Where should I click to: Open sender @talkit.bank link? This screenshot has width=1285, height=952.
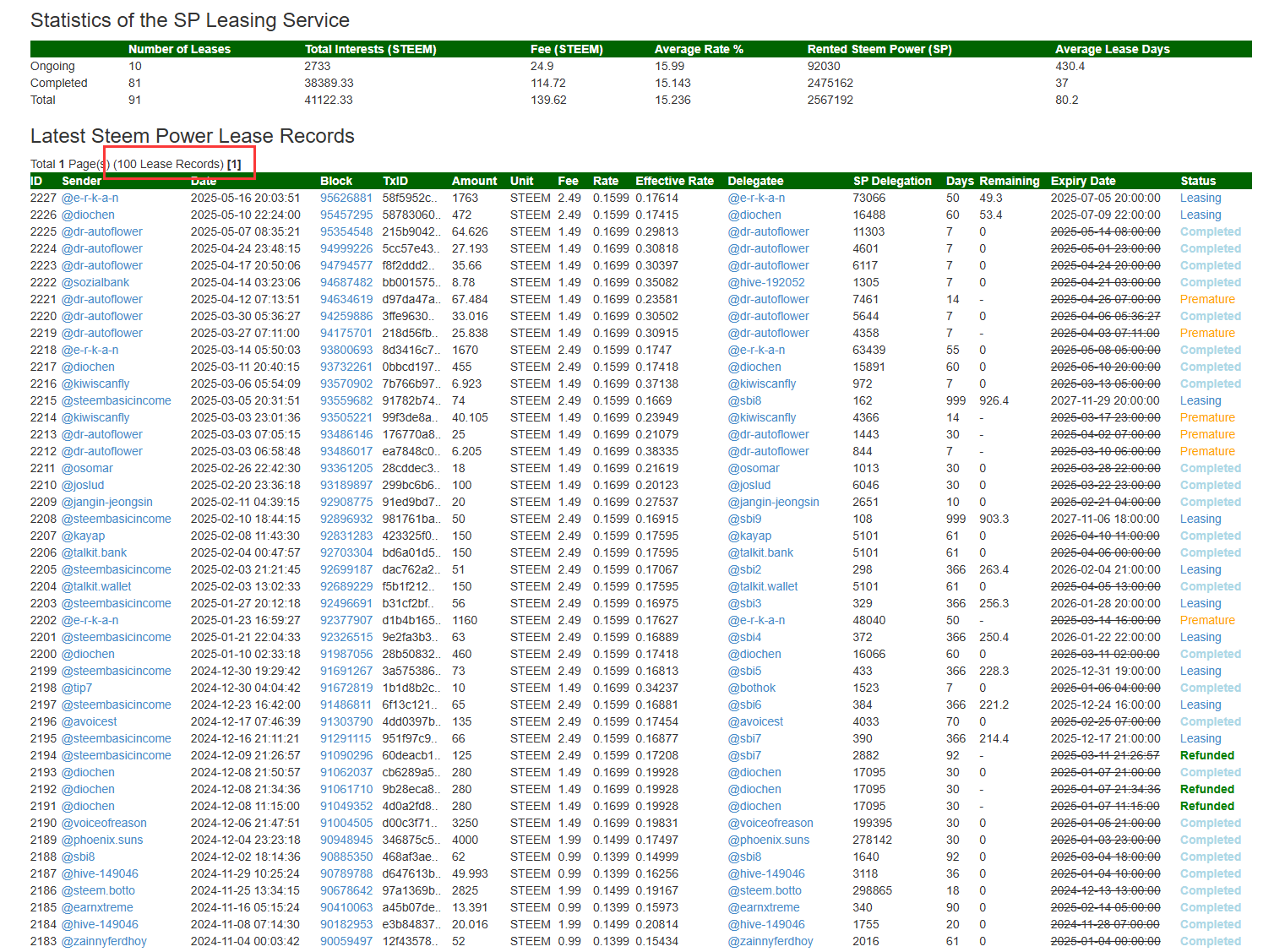94,552
